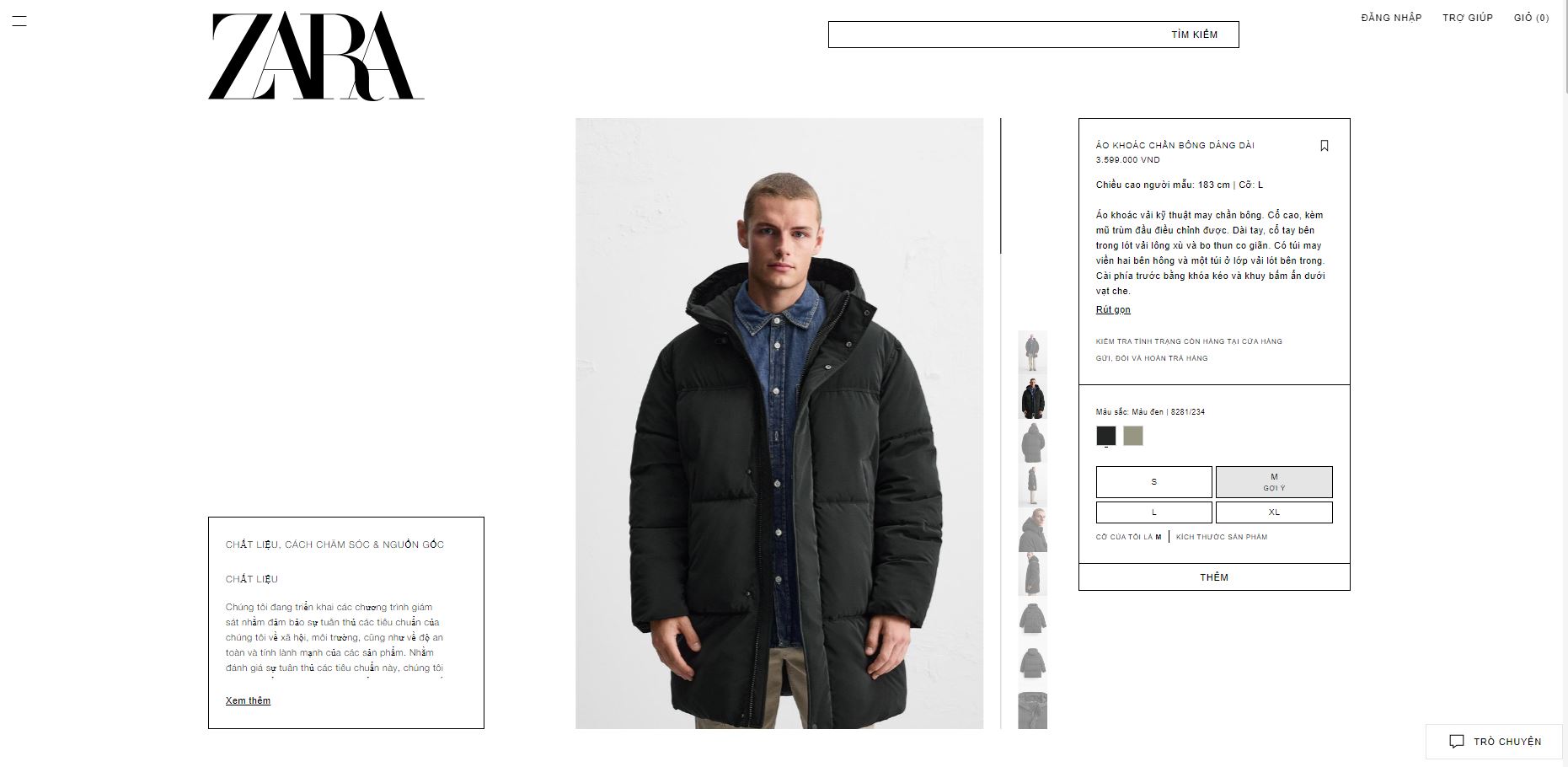Open the hamburger menu icon
The height and width of the screenshot is (767, 1568).
point(19,21)
